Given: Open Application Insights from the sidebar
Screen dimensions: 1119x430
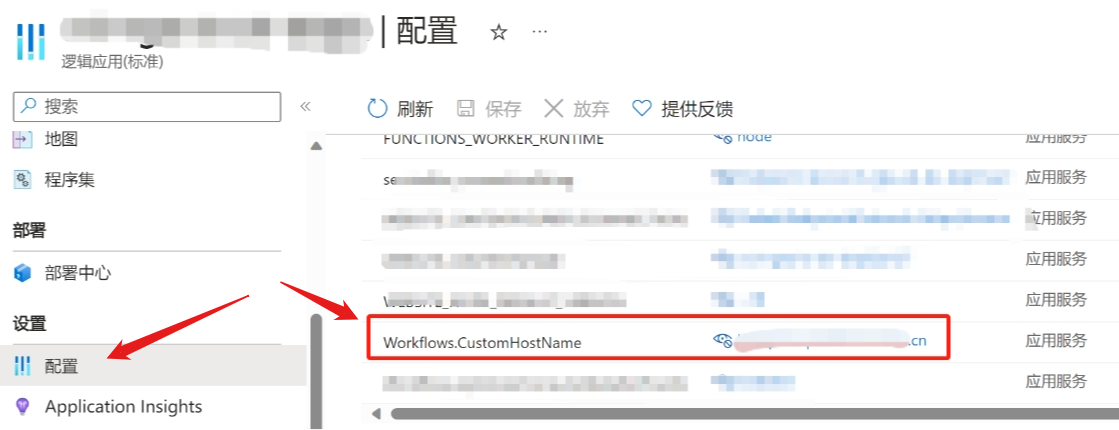Looking at the screenshot, I should pos(123,406).
